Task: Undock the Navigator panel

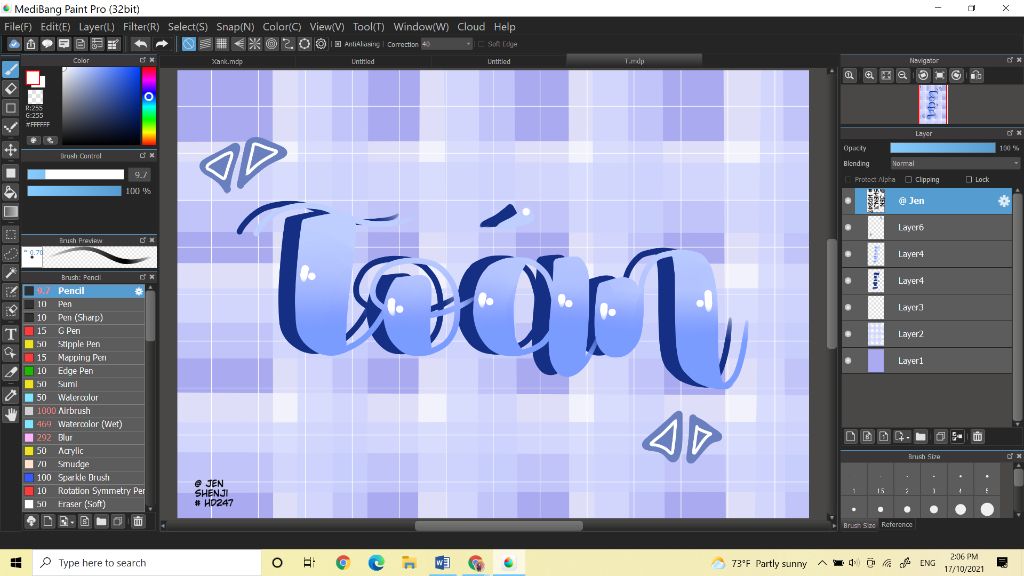Action: (1009, 60)
